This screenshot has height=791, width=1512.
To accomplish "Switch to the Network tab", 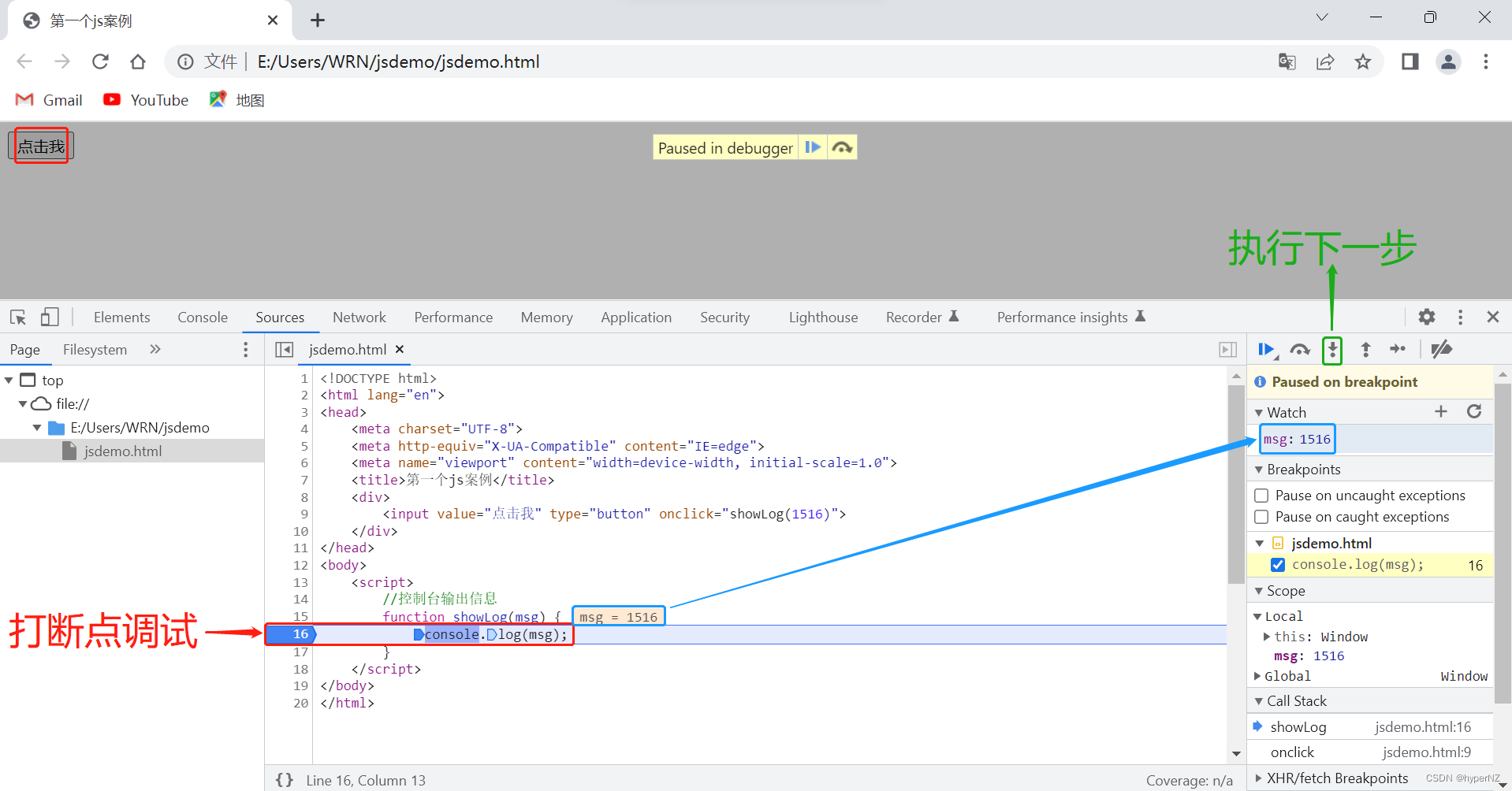I will pyautogui.click(x=359, y=317).
